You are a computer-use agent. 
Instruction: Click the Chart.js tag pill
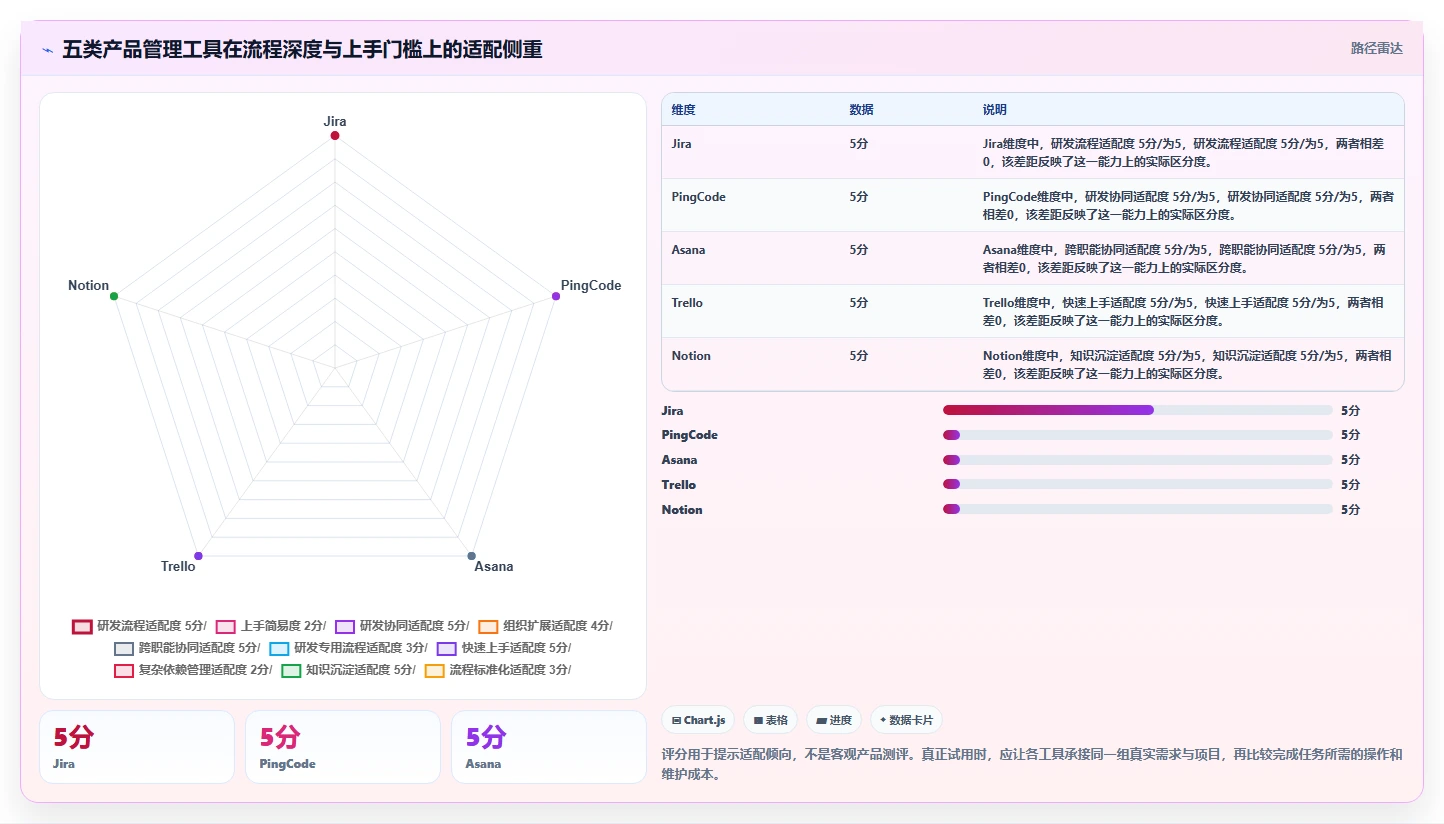[698, 720]
